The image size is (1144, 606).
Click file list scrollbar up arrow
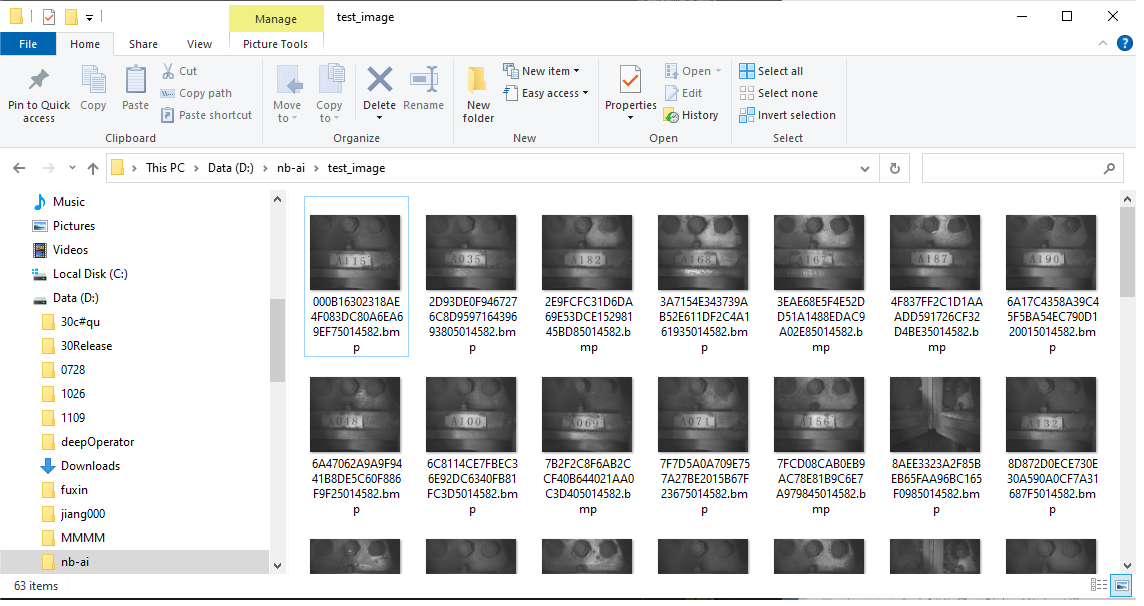point(1128,199)
